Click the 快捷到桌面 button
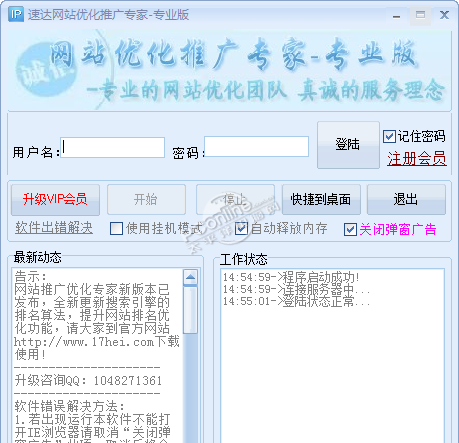459x443 pixels. click(321, 199)
